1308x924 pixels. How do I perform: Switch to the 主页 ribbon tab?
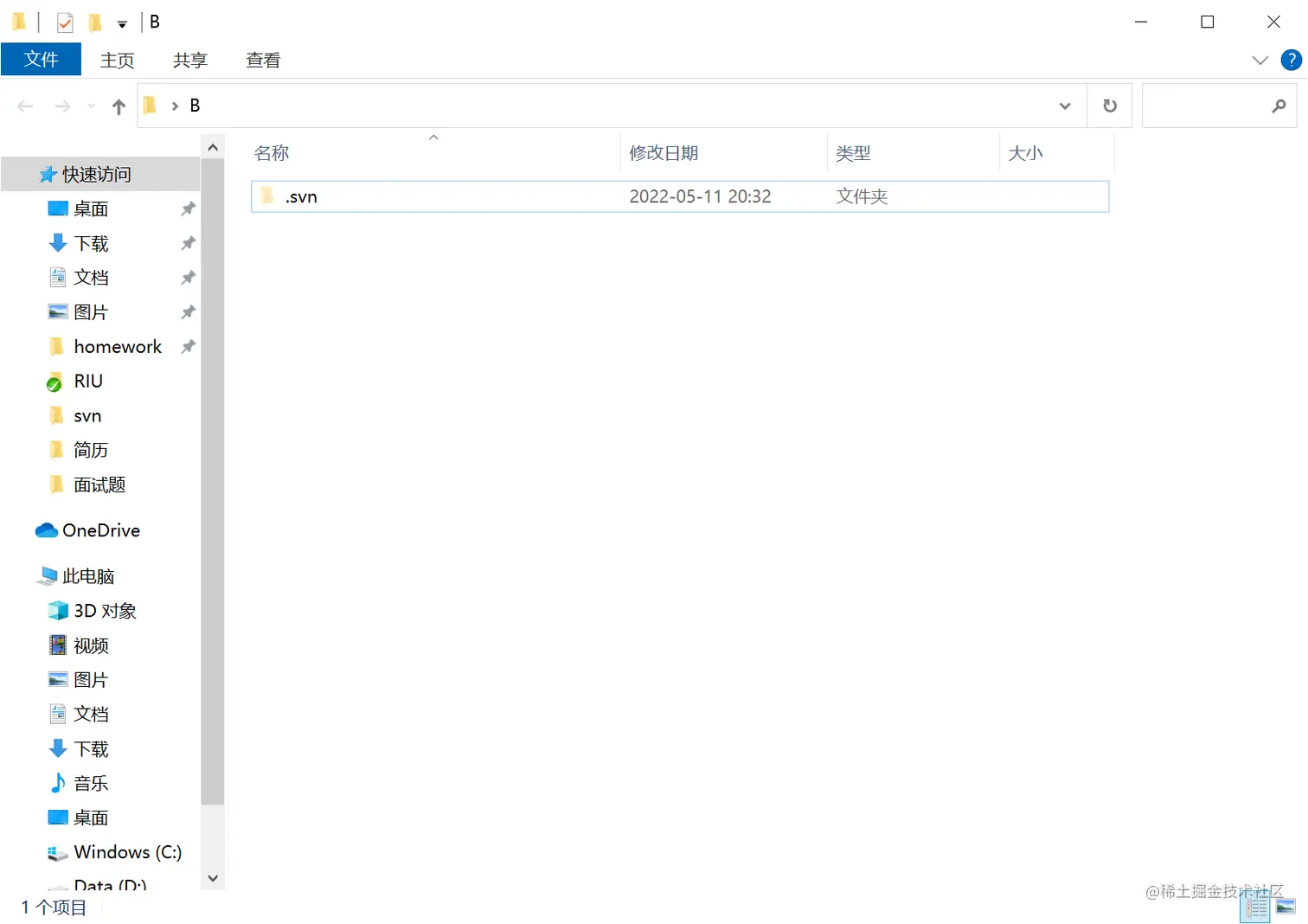coord(118,60)
